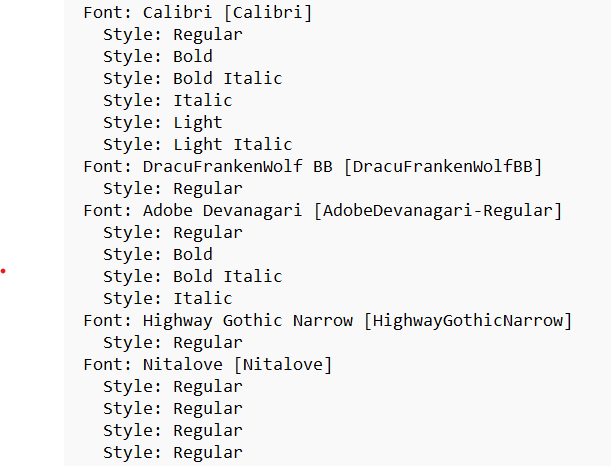The width and height of the screenshot is (611, 466).
Task: Click 'Style: Bold Italic' under Calibri
Action: [x=192, y=79]
